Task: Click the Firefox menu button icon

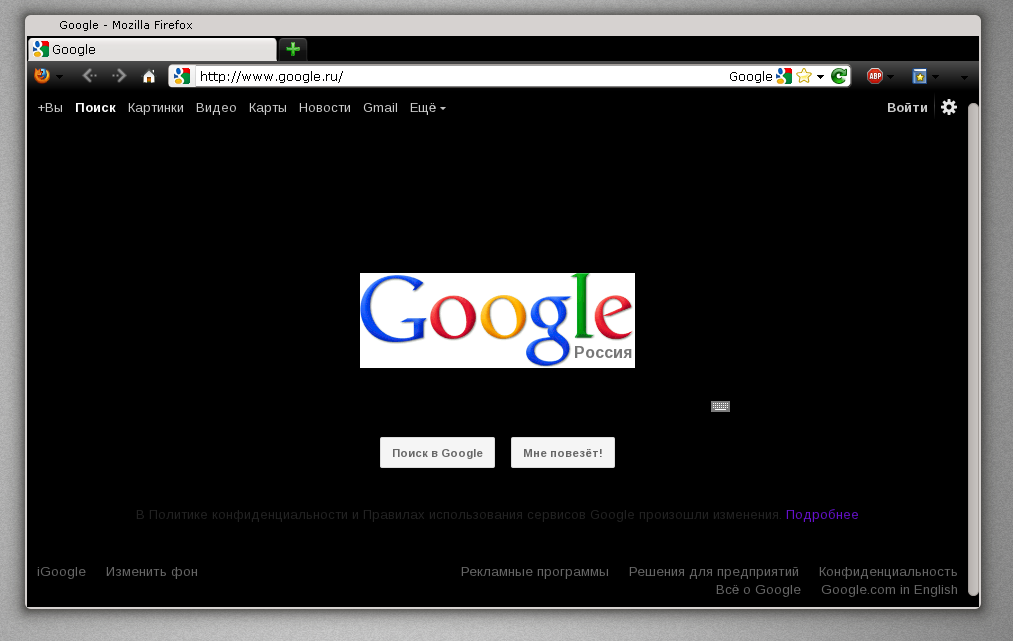Action: 41,76
